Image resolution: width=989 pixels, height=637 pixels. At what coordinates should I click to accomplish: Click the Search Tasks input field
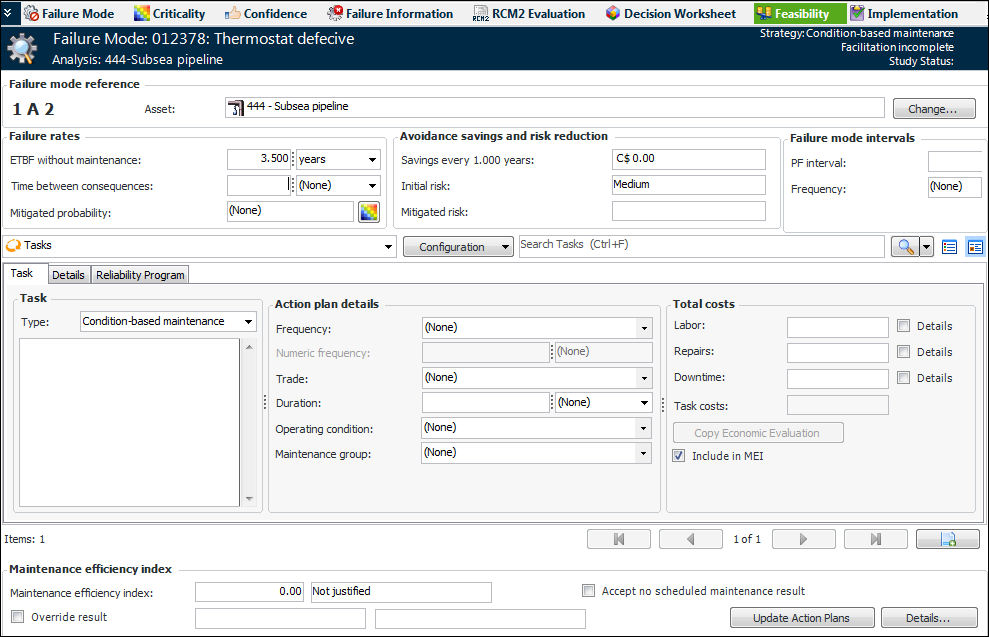point(700,246)
